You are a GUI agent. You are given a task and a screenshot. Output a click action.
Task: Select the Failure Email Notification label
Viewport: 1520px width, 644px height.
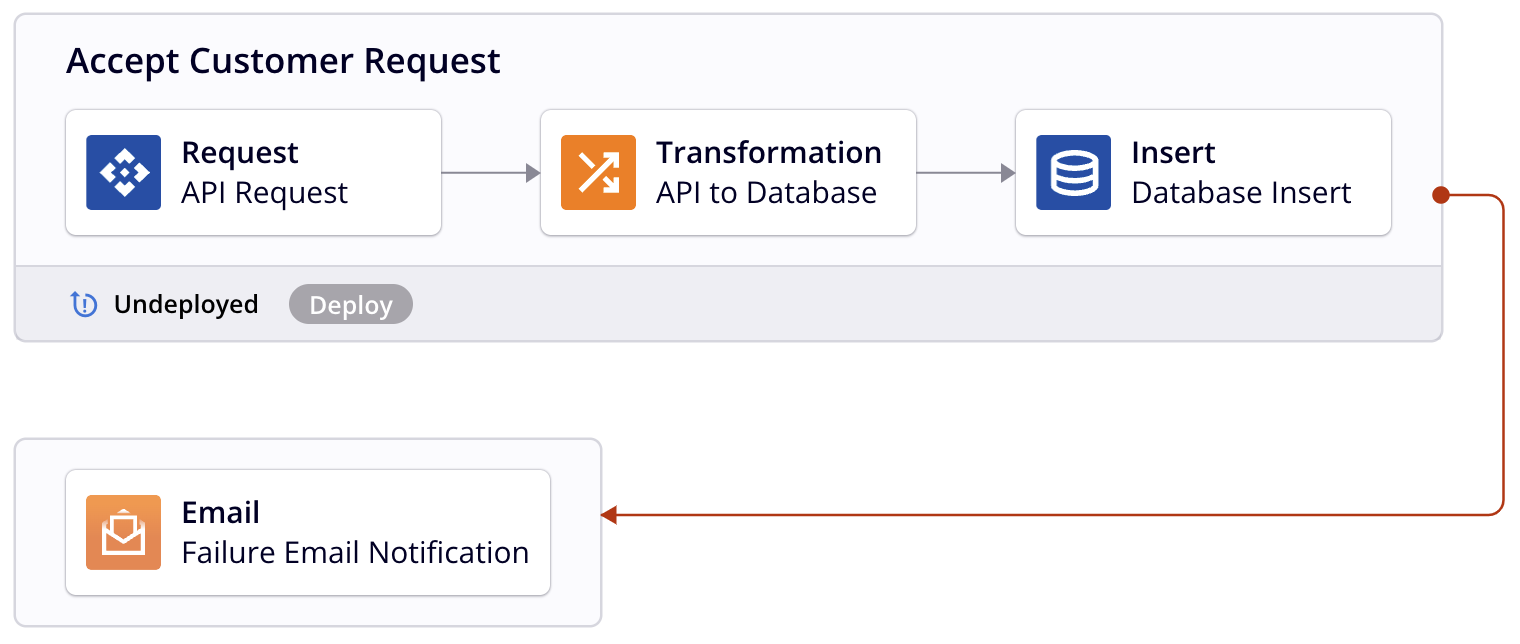(355, 552)
